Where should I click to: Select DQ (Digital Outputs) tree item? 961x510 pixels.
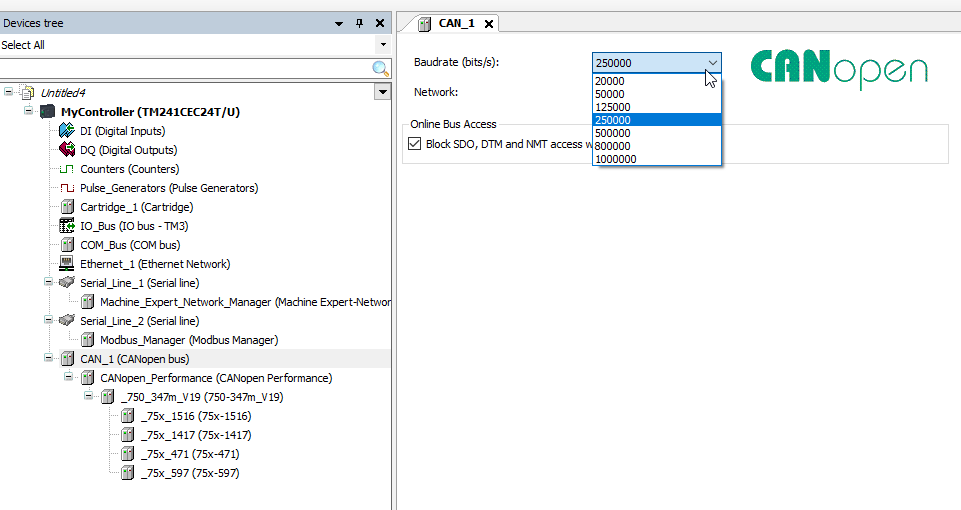[129, 150]
